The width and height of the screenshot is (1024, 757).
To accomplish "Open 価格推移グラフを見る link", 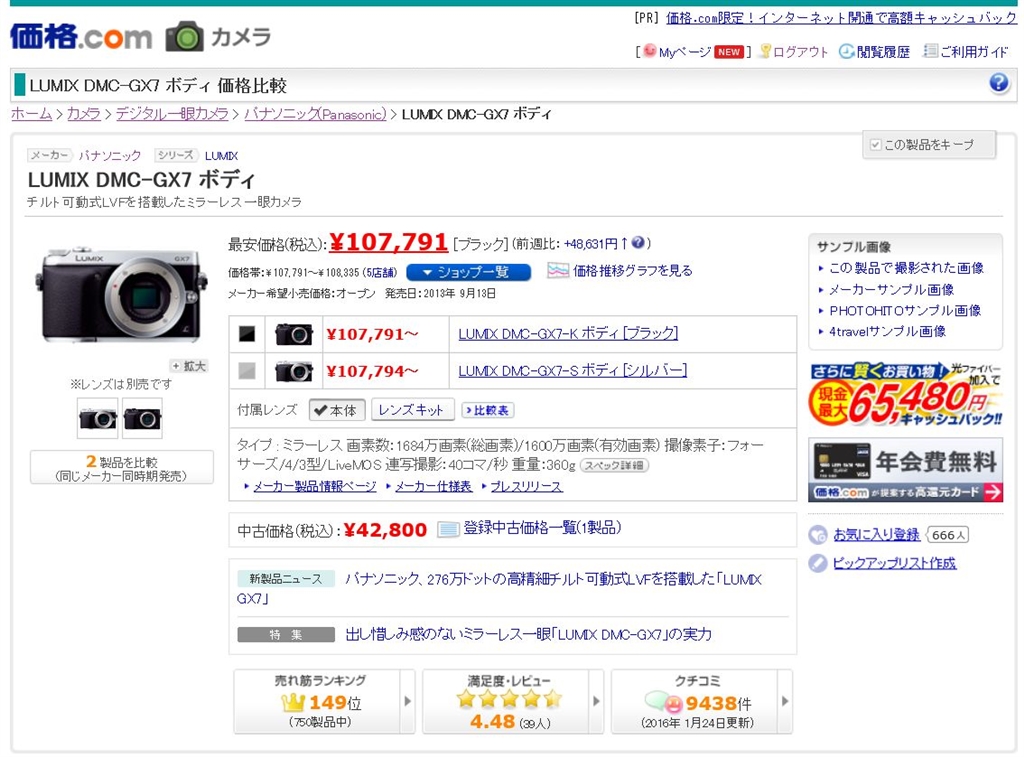I will point(632,270).
